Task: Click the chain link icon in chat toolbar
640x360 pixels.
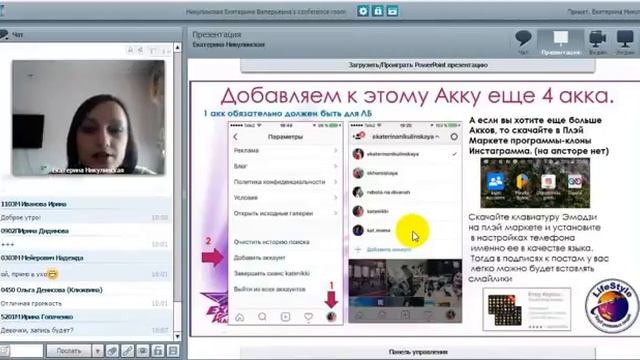Action: tap(127, 351)
